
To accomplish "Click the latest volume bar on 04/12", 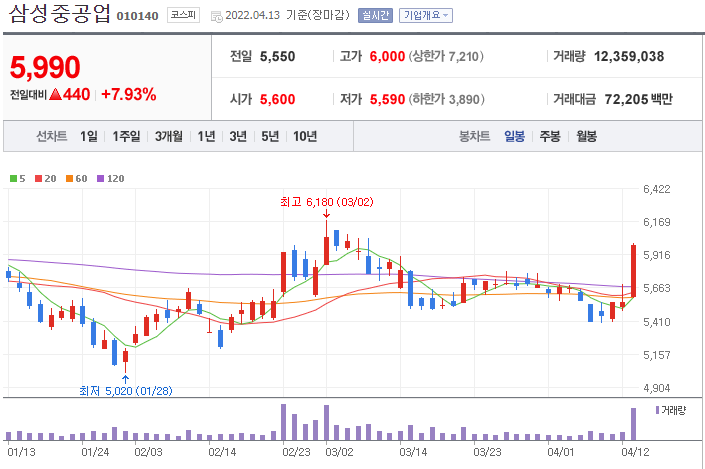I will point(634,424).
